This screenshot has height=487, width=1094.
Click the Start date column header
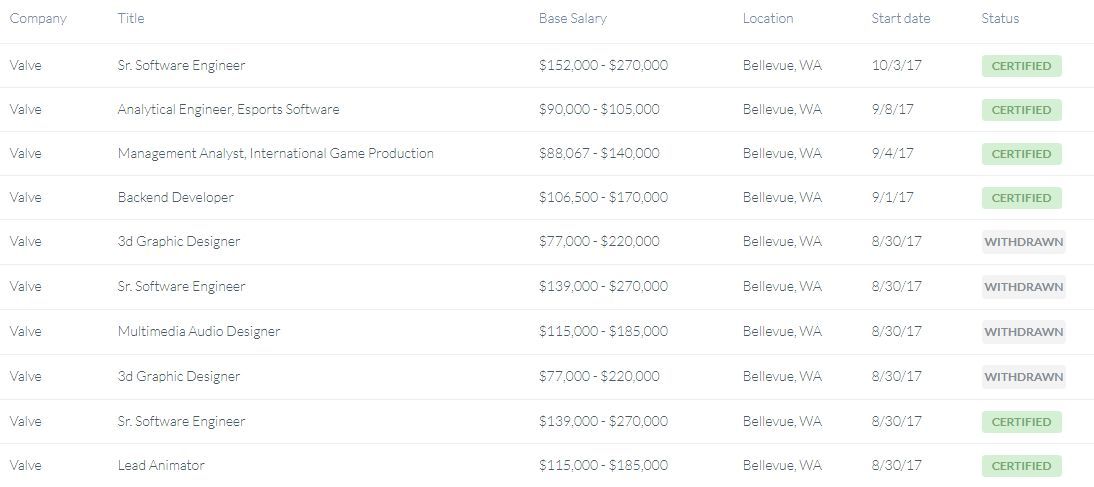click(x=900, y=18)
